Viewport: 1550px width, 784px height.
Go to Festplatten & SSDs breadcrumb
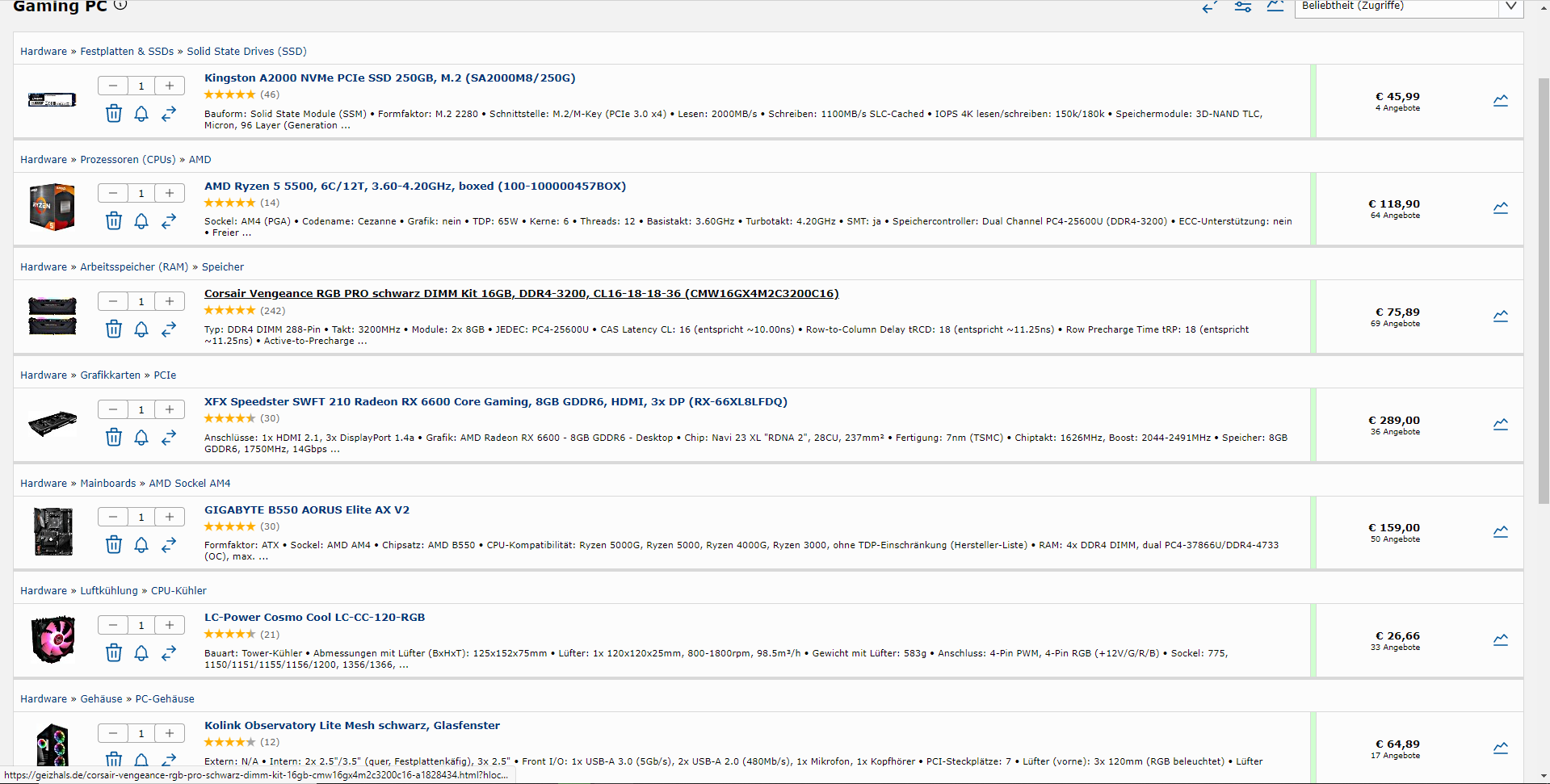tap(127, 51)
